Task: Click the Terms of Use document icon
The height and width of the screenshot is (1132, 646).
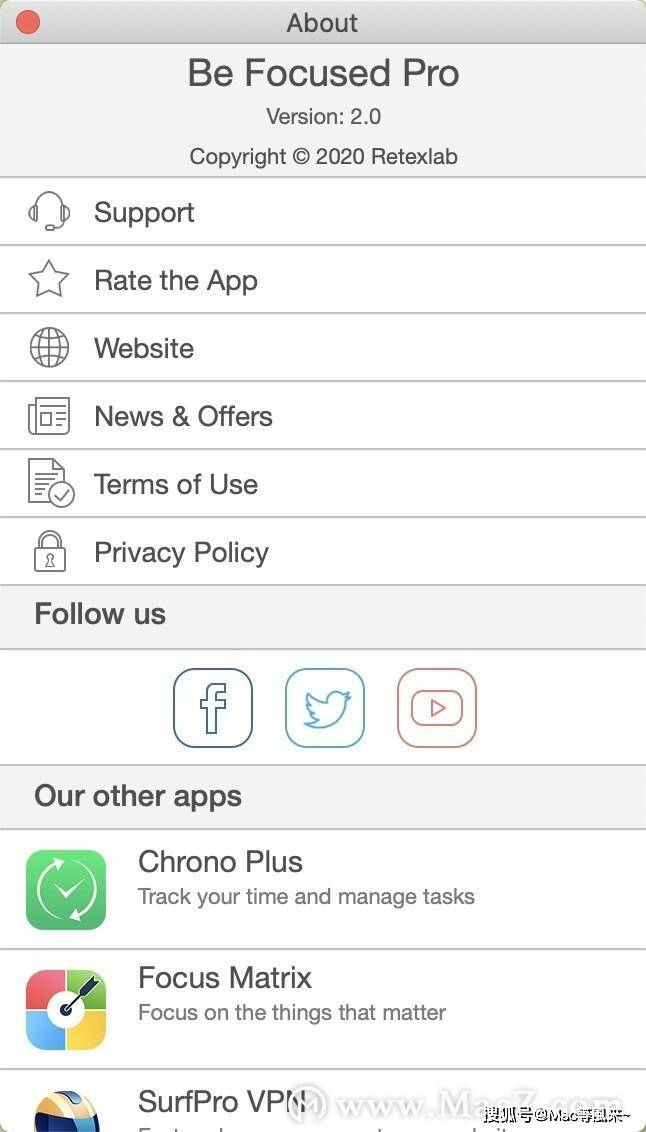Action: coord(50,484)
